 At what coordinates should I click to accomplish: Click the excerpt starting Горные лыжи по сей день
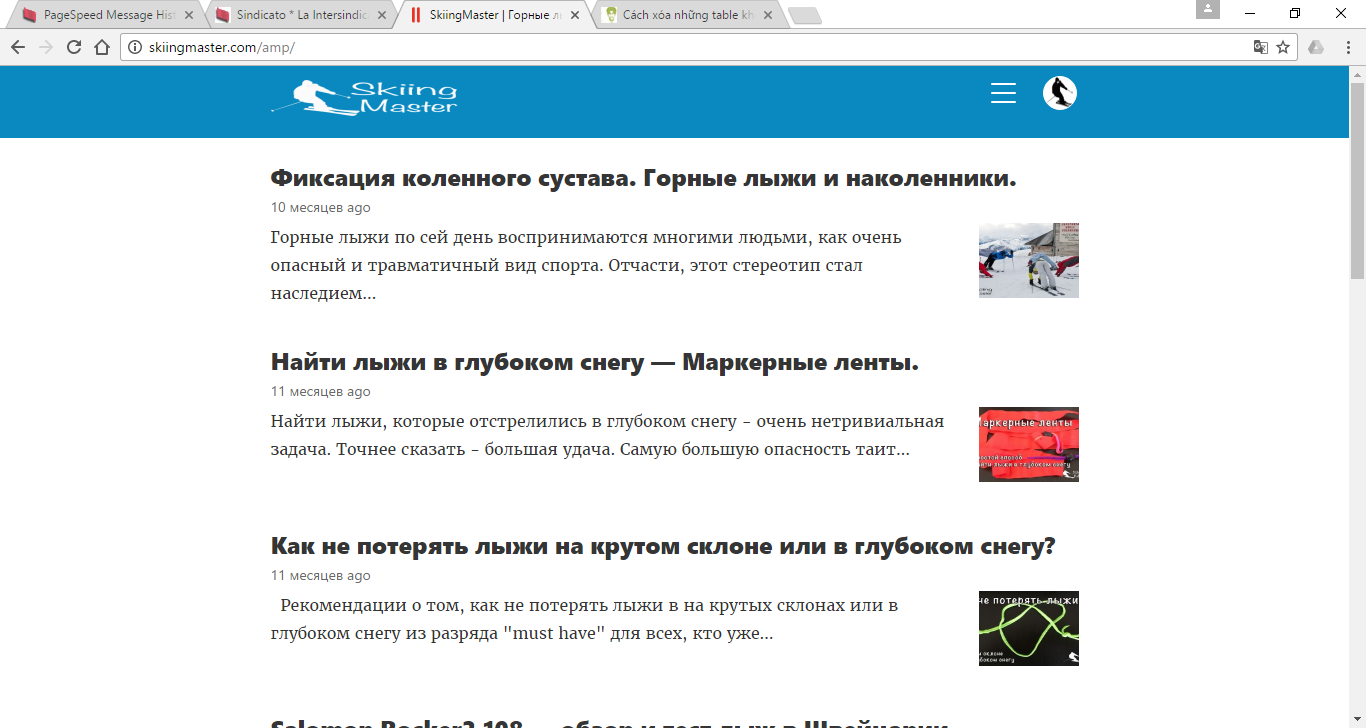click(x=586, y=266)
